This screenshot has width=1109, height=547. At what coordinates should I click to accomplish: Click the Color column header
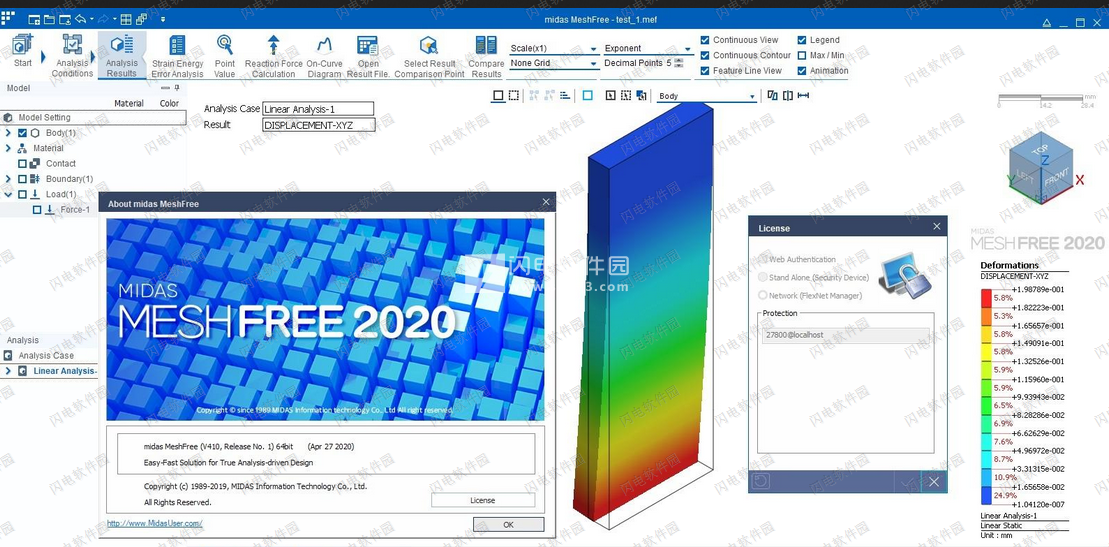tap(169, 103)
